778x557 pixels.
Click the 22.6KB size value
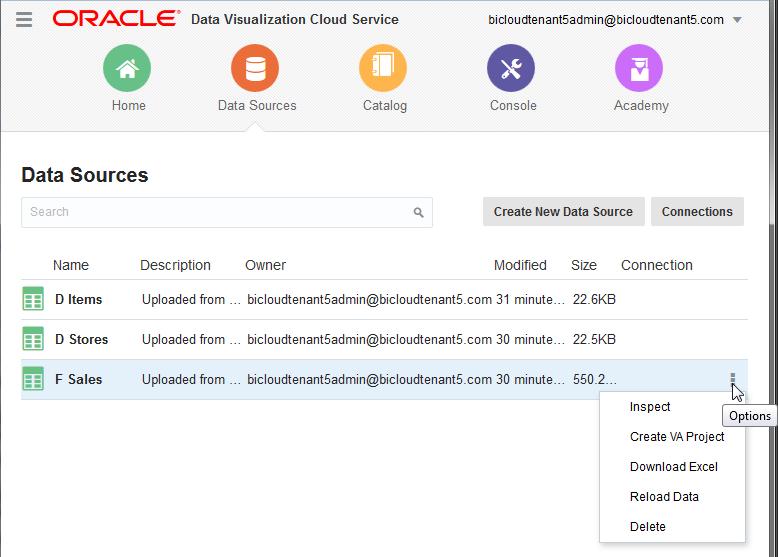click(594, 300)
